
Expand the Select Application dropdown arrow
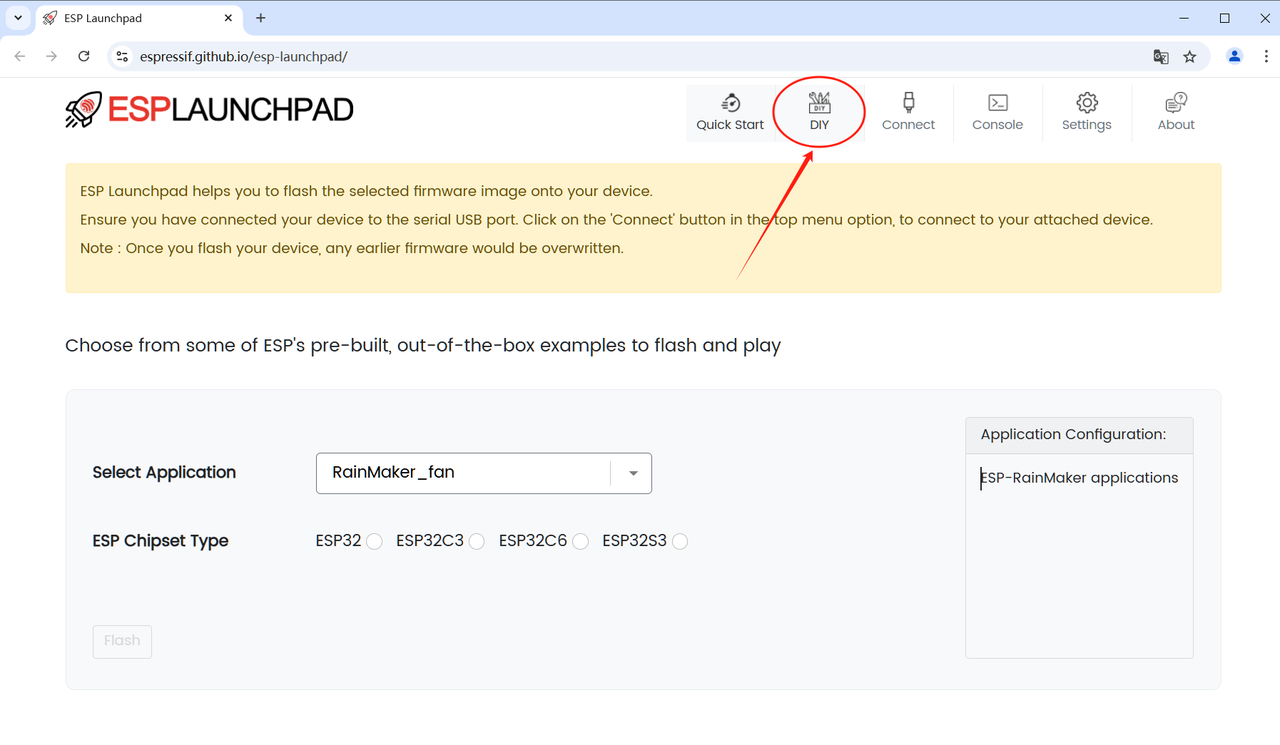633,473
